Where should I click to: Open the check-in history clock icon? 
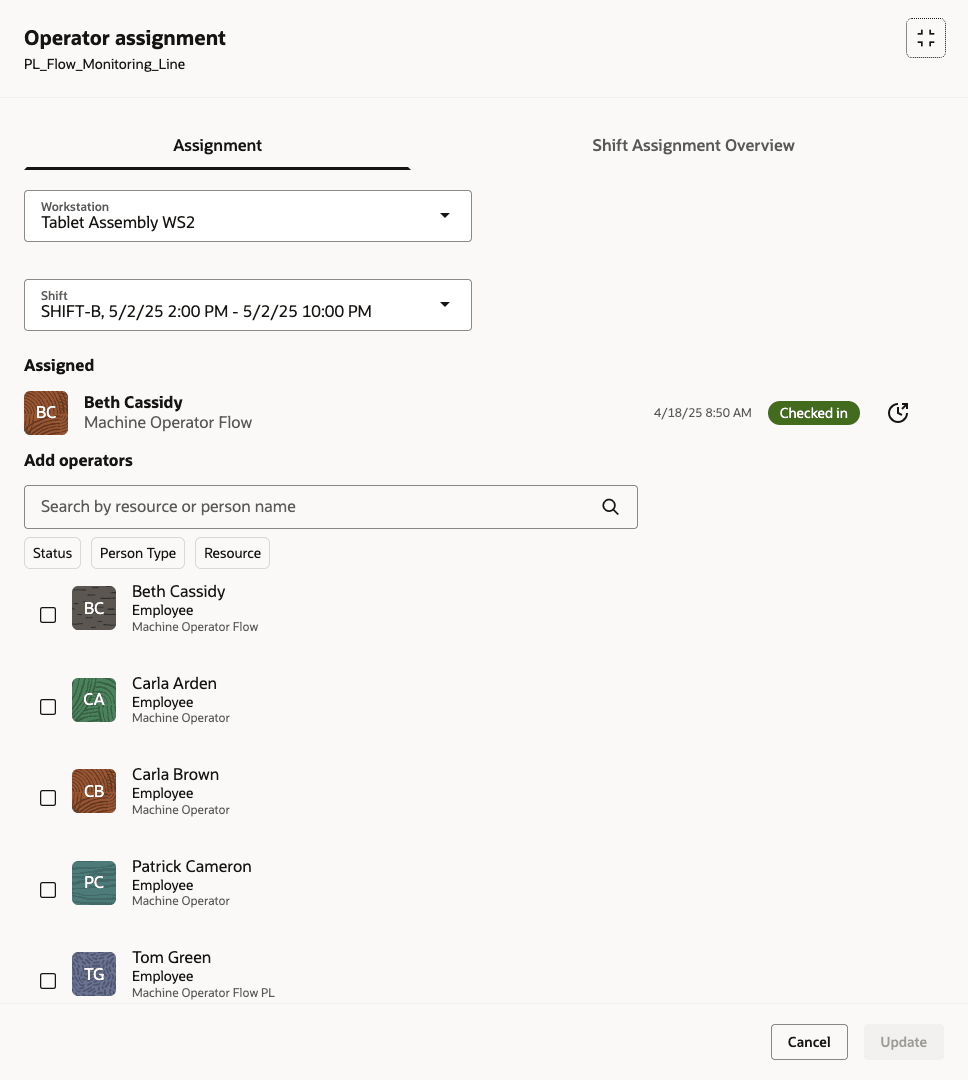pyautogui.click(x=897, y=412)
